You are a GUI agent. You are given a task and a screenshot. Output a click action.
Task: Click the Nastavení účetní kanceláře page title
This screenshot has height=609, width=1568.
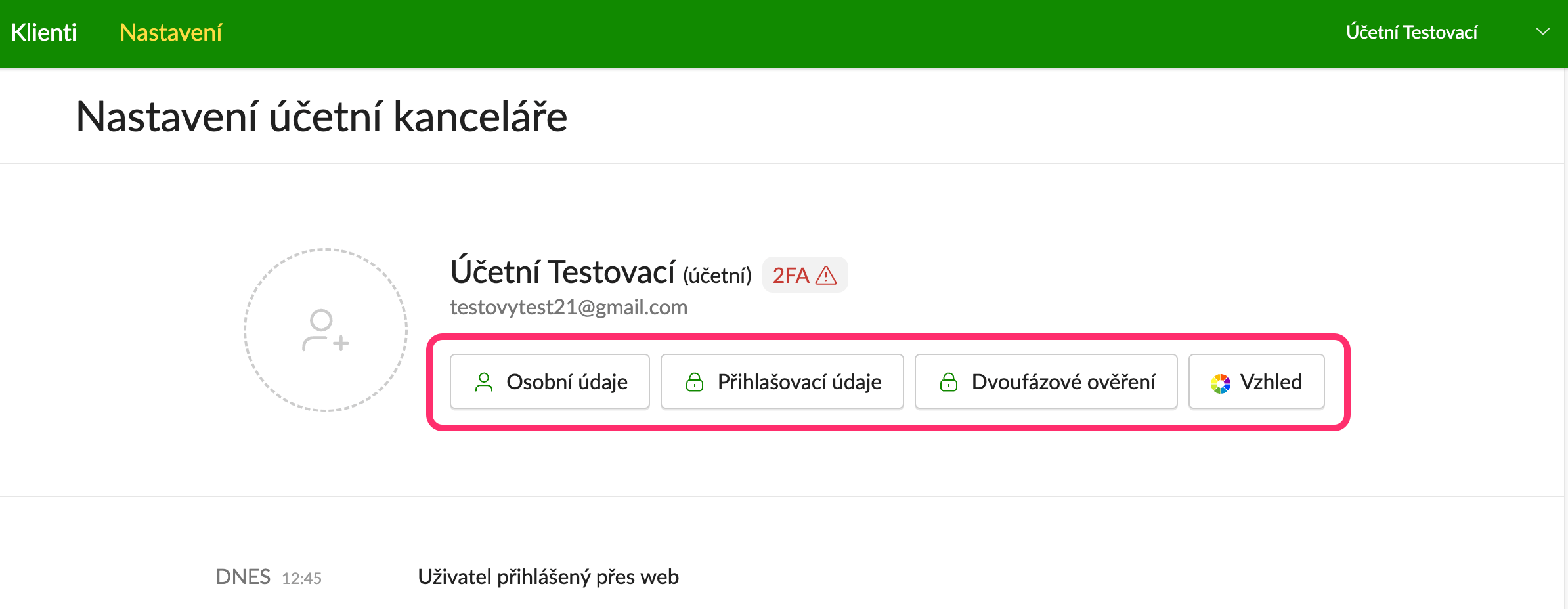pos(322,117)
